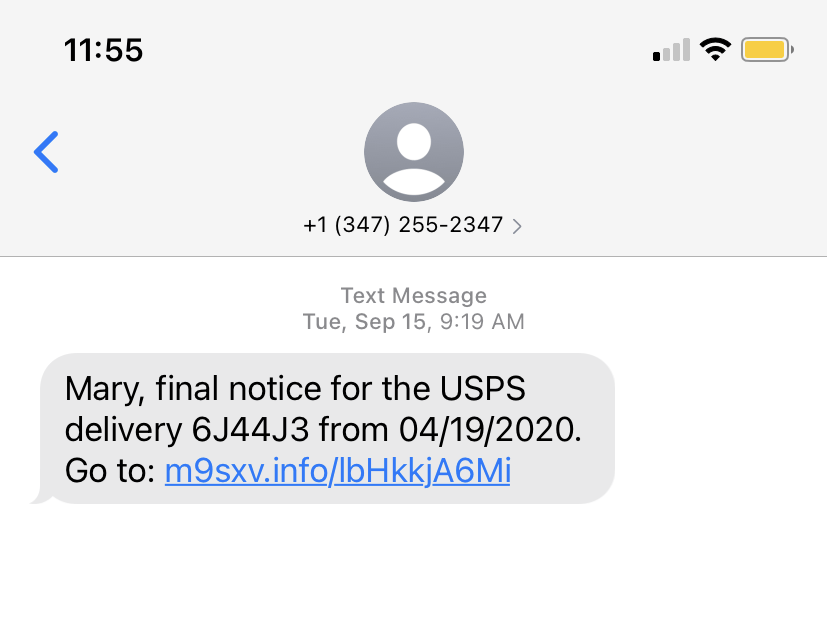This screenshot has width=827, height=620.
Task: Tap the 04/19/2020 date in message
Action: [x=486, y=430]
